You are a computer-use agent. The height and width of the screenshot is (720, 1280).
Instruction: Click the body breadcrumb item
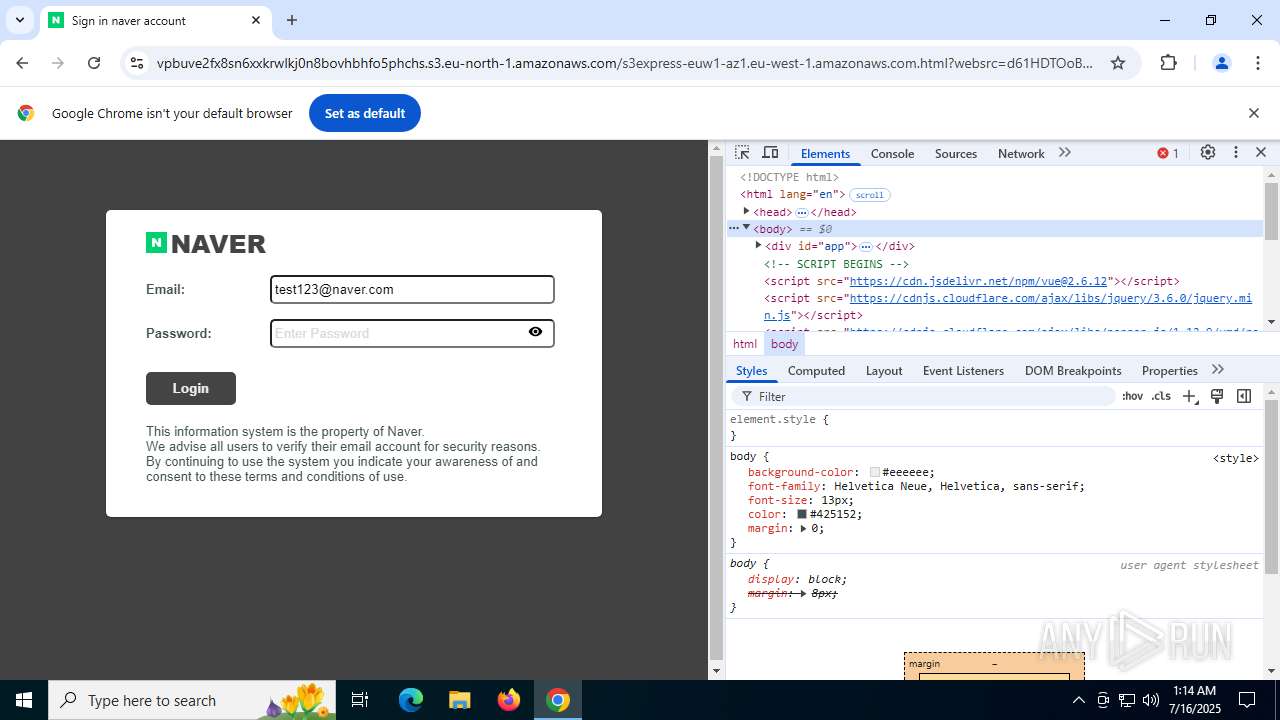pos(784,344)
